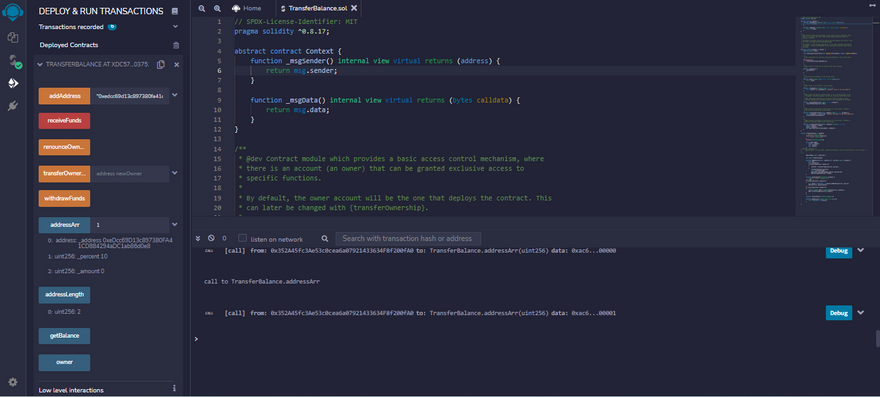The width and height of the screenshot is (880, 397).
Task: Click the terminal vertical scrollbar
Action: click(877, 339)
